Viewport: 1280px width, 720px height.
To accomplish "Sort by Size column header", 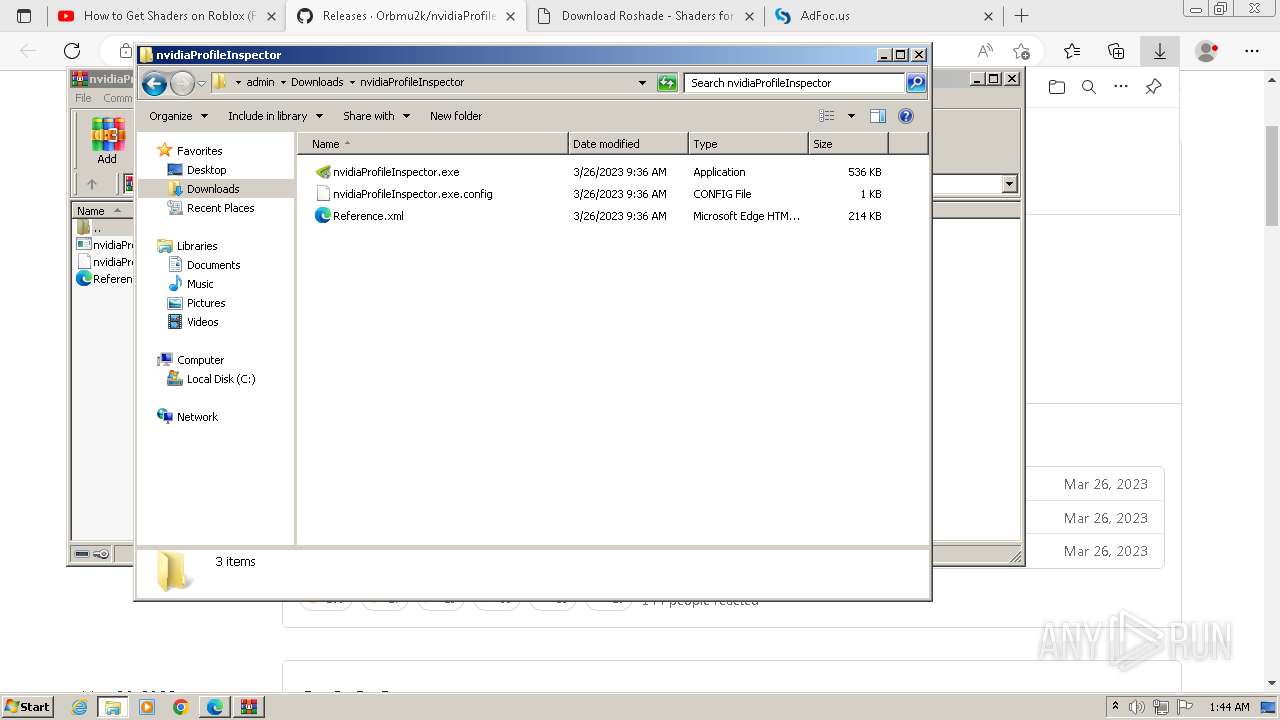I will (848, 144).
